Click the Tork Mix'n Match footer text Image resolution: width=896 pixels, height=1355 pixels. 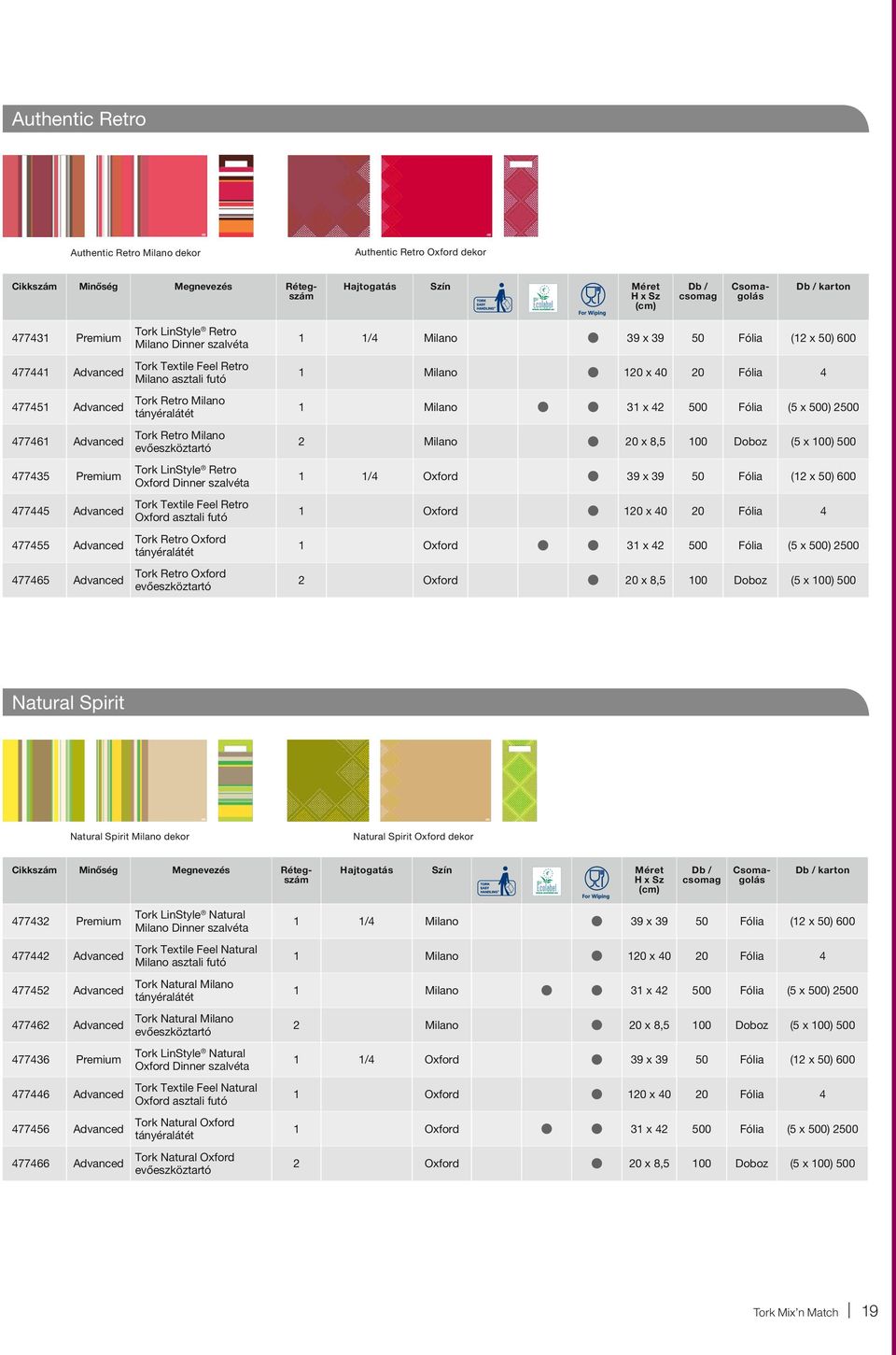coord(796,1312)
